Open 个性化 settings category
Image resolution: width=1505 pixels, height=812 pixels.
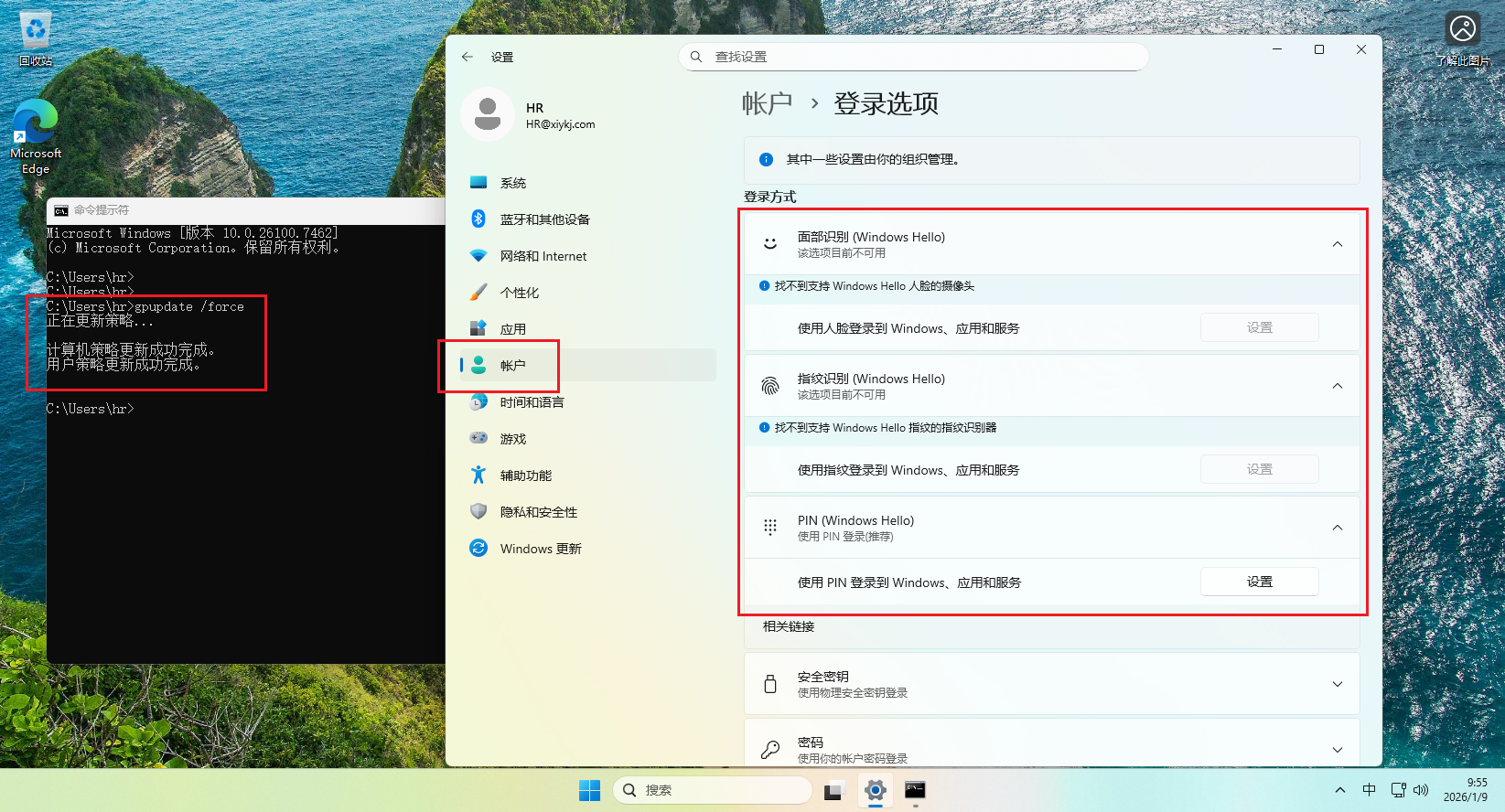tap(586, 293)
